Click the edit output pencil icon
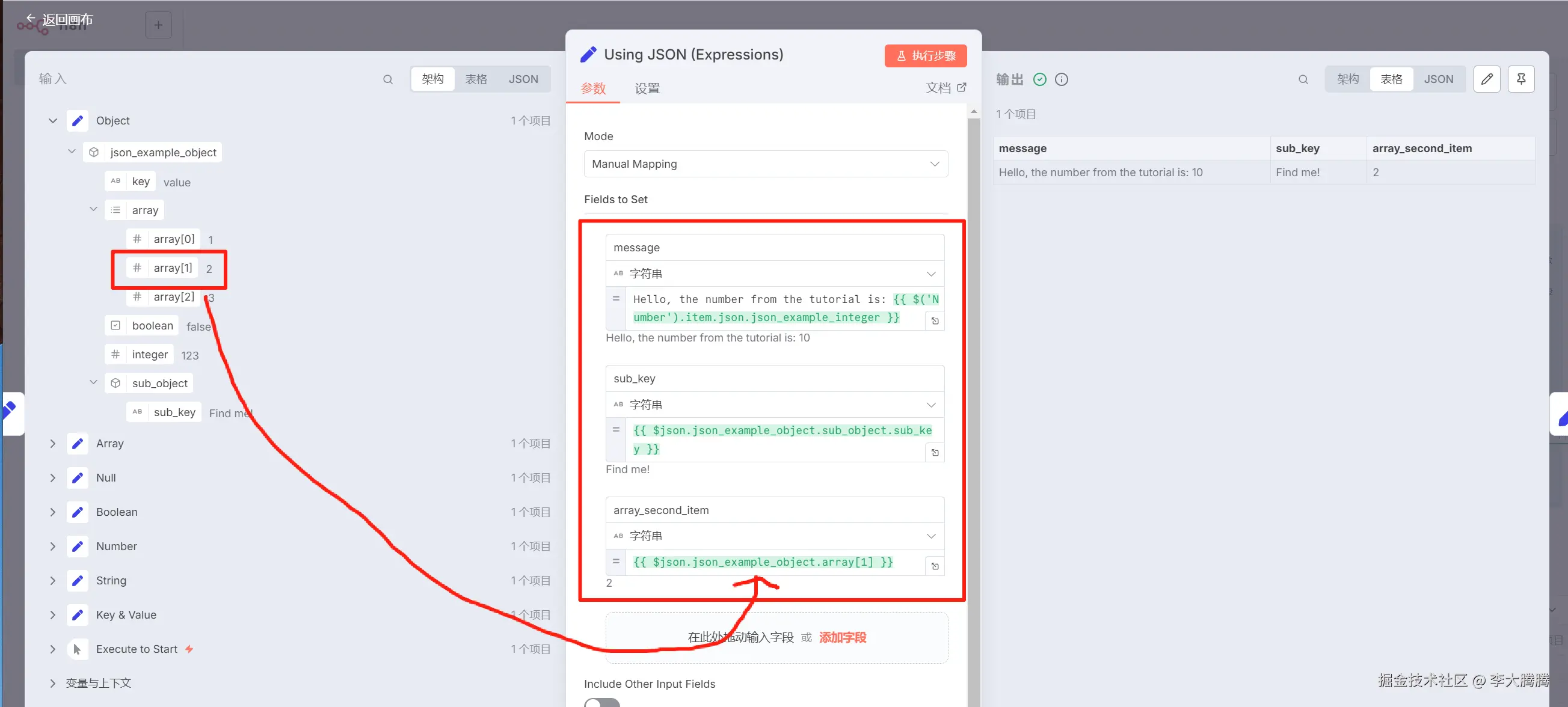The height and width of the screenshot is (707, 1568). pyautogui.click(x=1486, y=79)
